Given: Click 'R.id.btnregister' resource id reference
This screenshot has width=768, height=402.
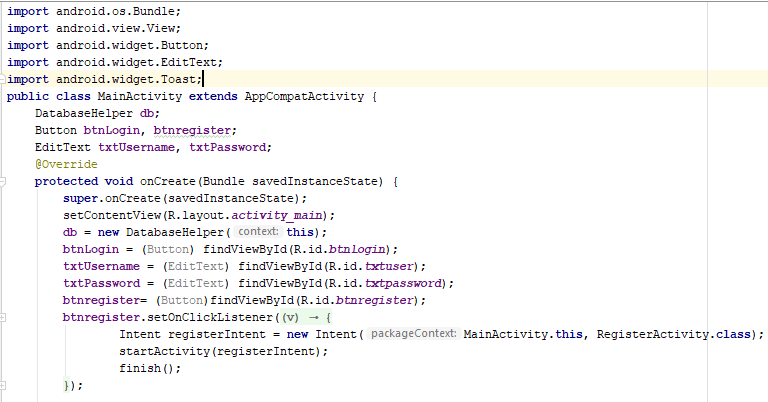Looking at the screenshot, I should point(357,300).
